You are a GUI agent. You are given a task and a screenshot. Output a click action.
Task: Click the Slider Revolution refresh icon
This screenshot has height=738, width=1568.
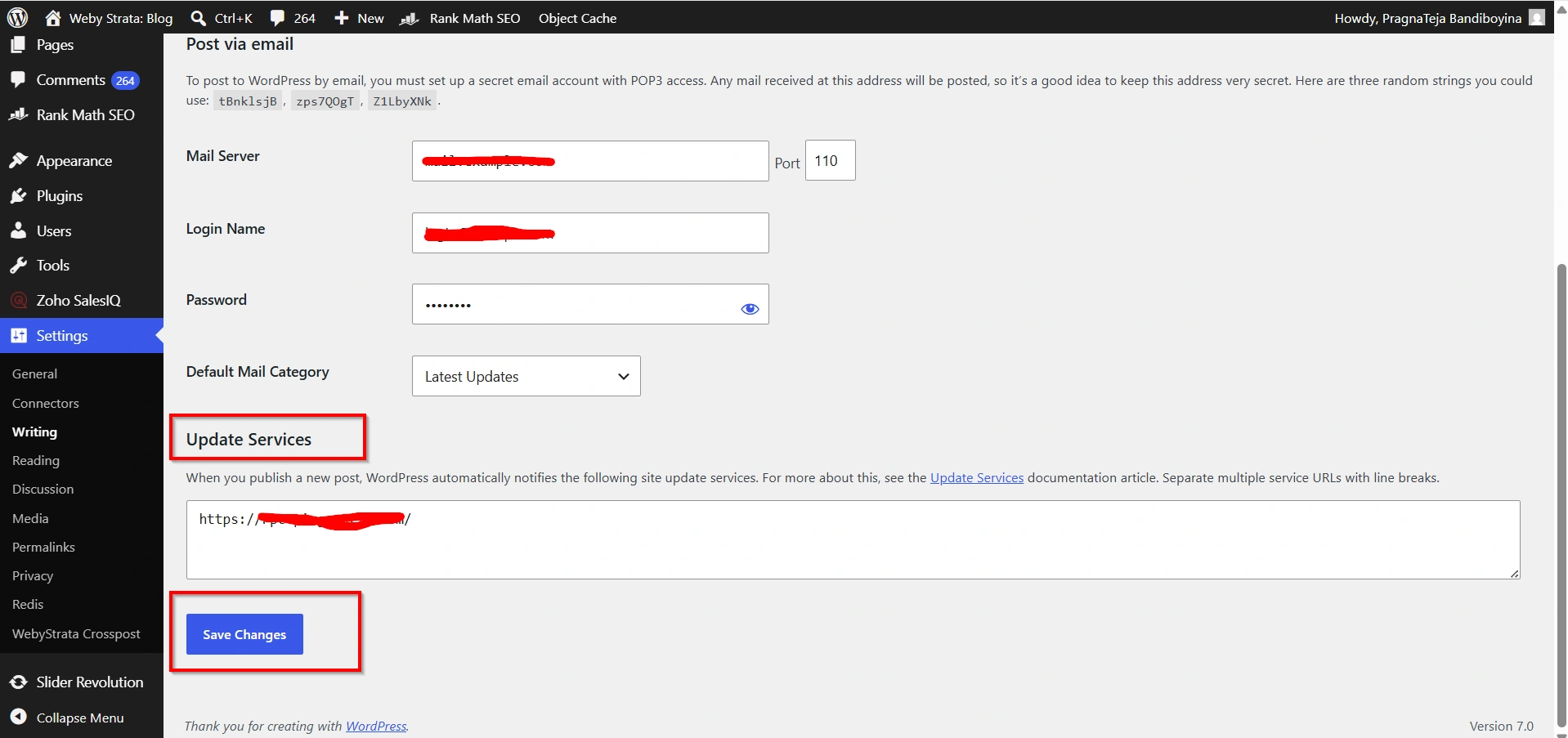point(18,682)
